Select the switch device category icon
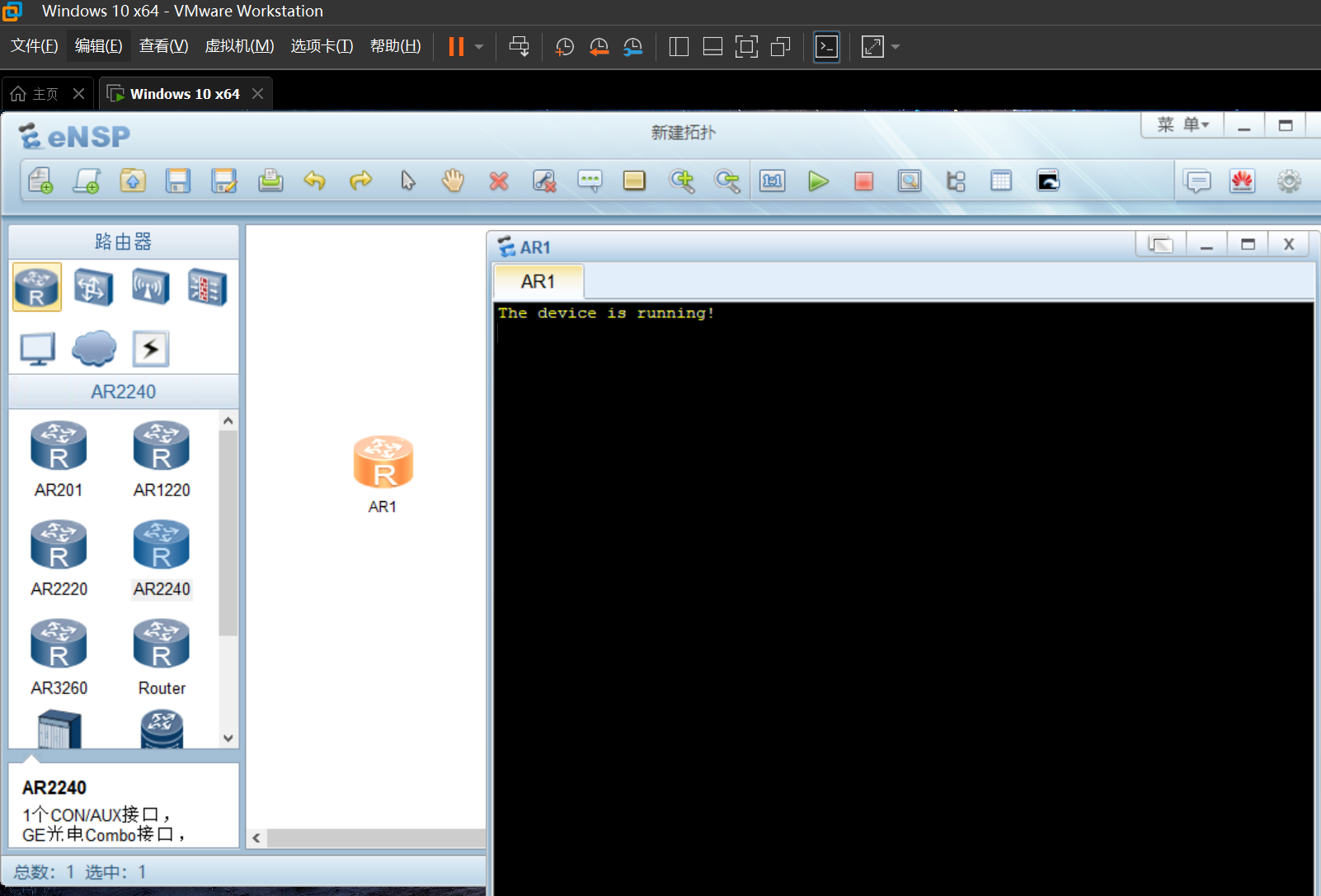Image resolution: width=1321 pixels, height=896 pixels. (x=93, y=287)
